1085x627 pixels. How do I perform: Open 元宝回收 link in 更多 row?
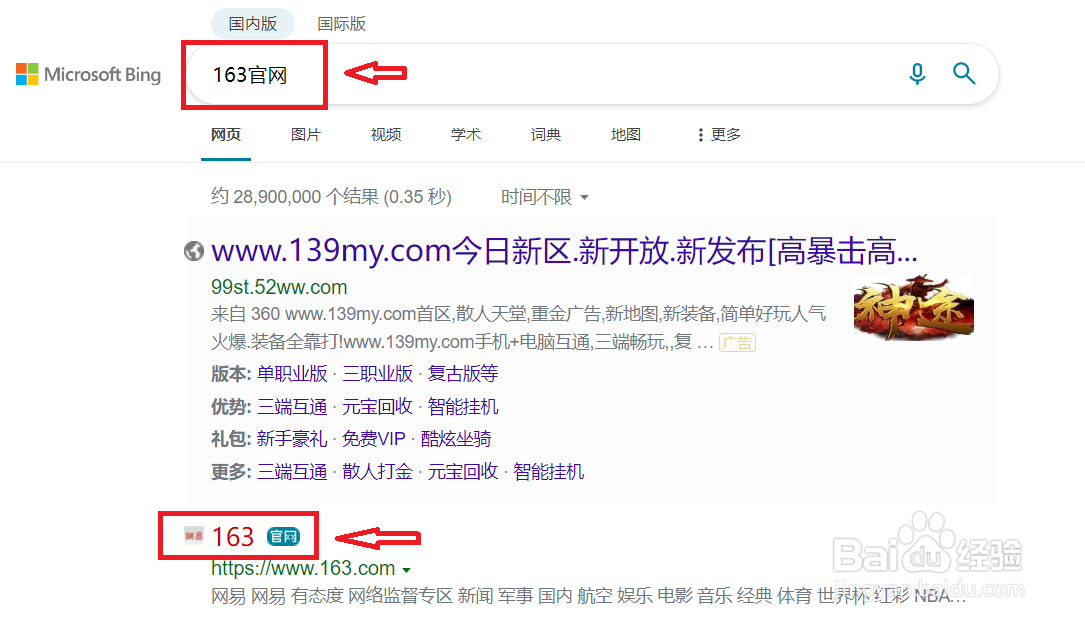coord(463,471)
